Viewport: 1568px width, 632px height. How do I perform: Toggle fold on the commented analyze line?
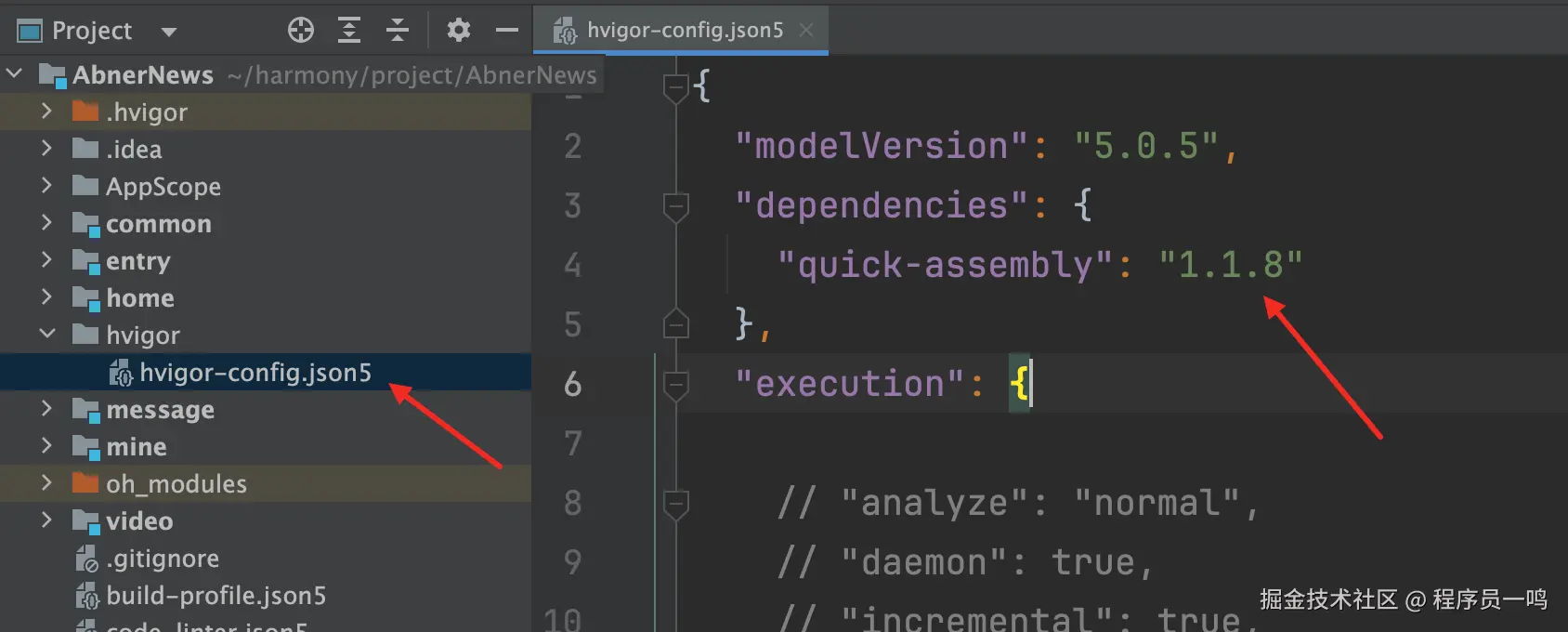point(676,504)
